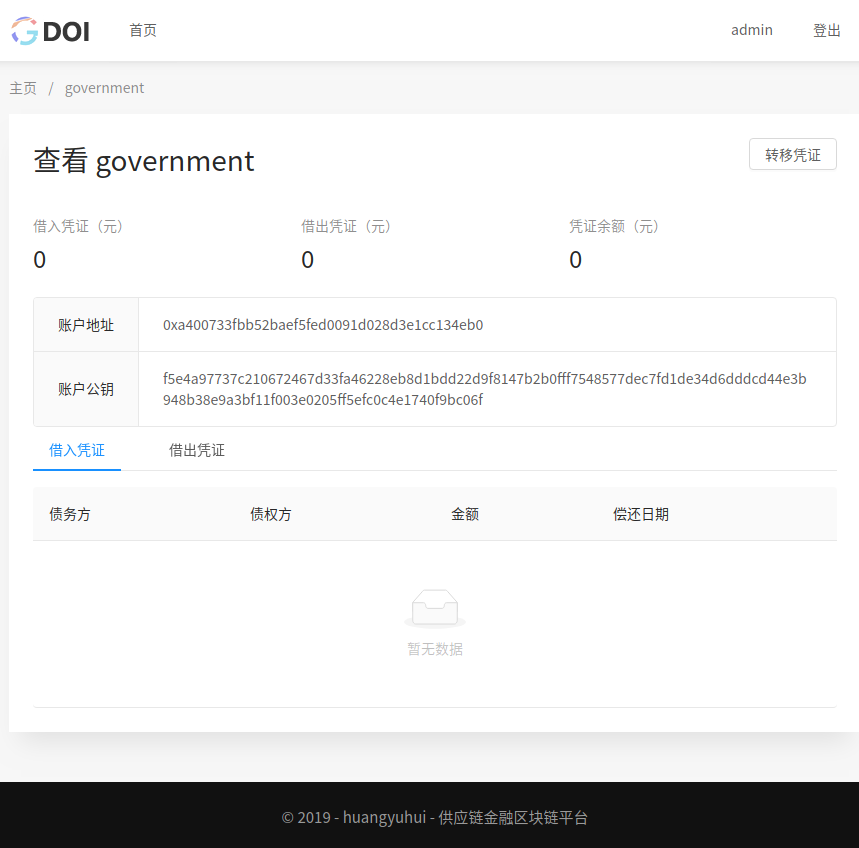This screenshot has width=859, height=848.
Task: Click the DOI logo in header
Action: tap(50, 31)
